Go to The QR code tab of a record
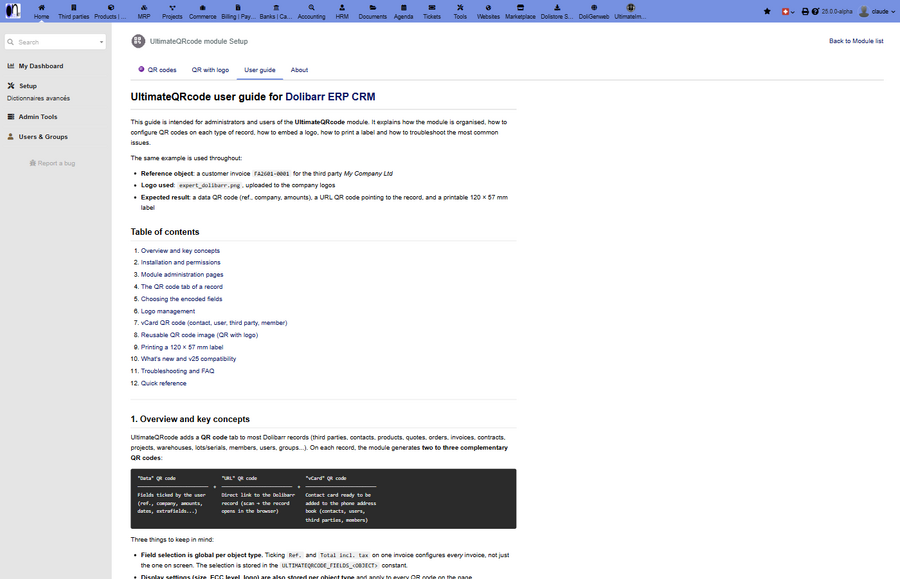900x579 pixels. point(182,286)
